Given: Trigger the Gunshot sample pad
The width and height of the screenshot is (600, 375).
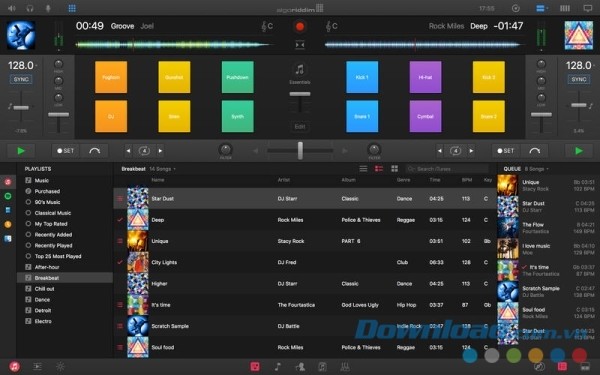Looking at the screenshot, I should pyautogui.click(x=174, y=77).
